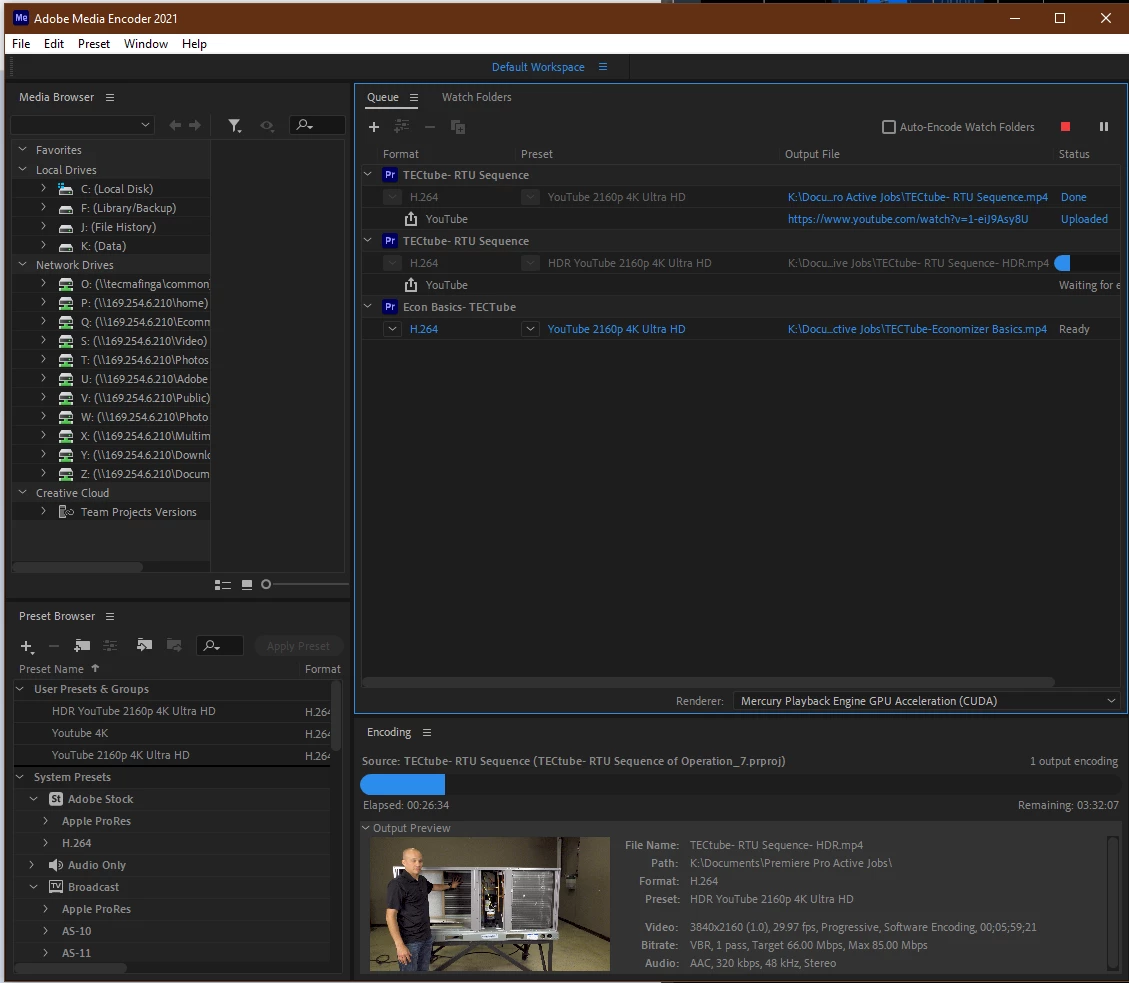The height and width of the screenshot is (983, 1129).
Task: Expand the C: (Local Disk) drive
Action: 43,188
